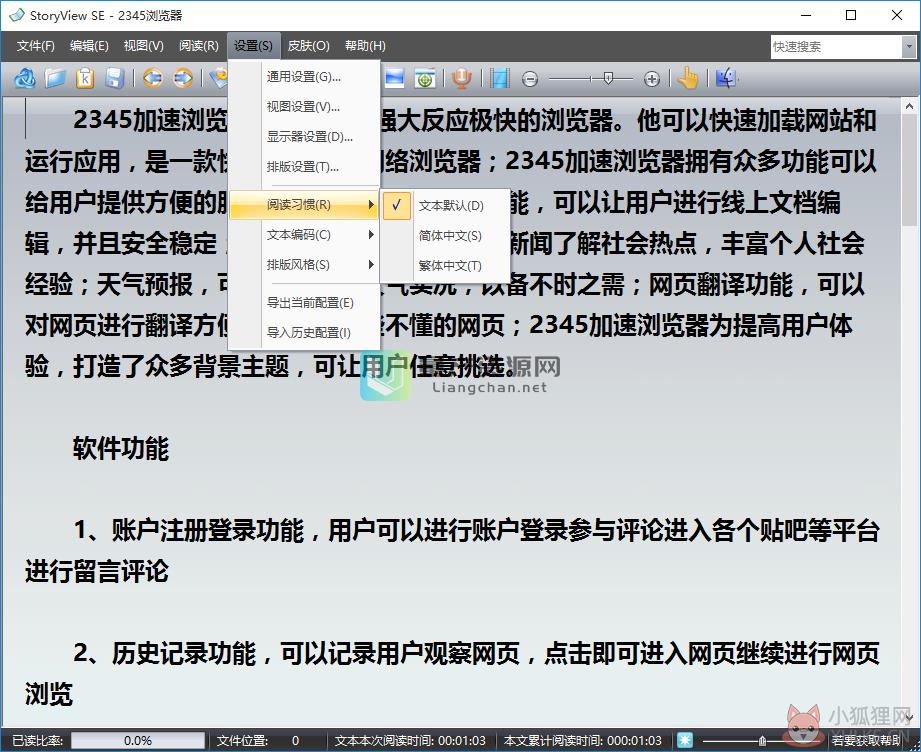Click the 已读比率 0.0% progress bar
This screenshot has height=752, width=921.
[138, 740]
